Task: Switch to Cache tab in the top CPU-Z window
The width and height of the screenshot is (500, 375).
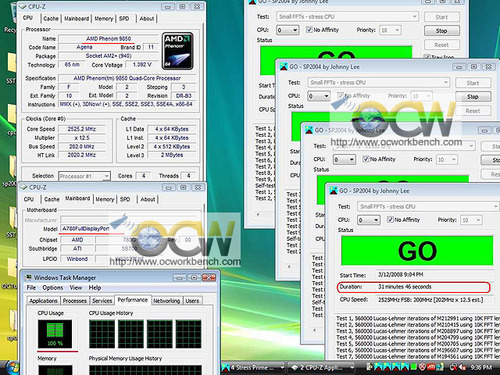Action: [x=51, y=19]
